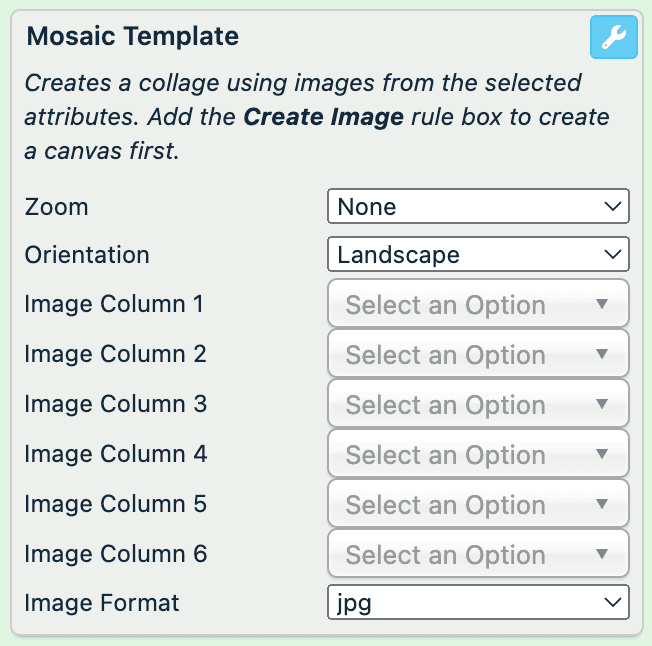Click the Mosaic Template title

coord(132,38)
